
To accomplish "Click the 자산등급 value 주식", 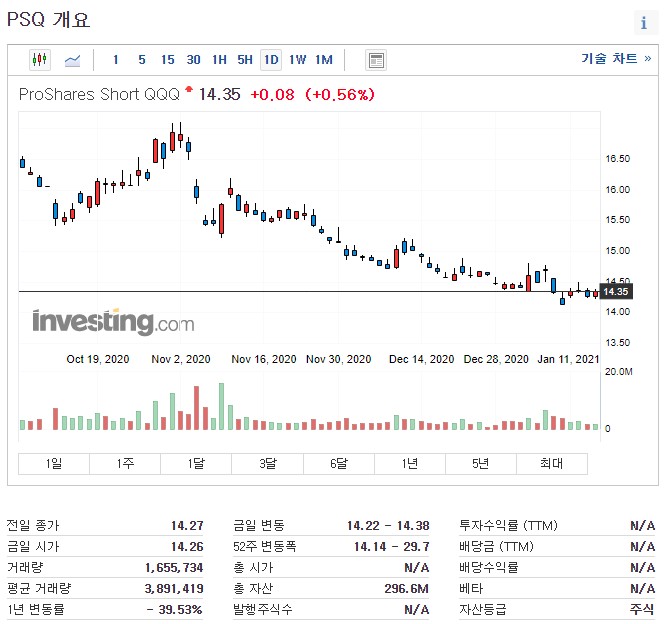I will tap(642, 610).
